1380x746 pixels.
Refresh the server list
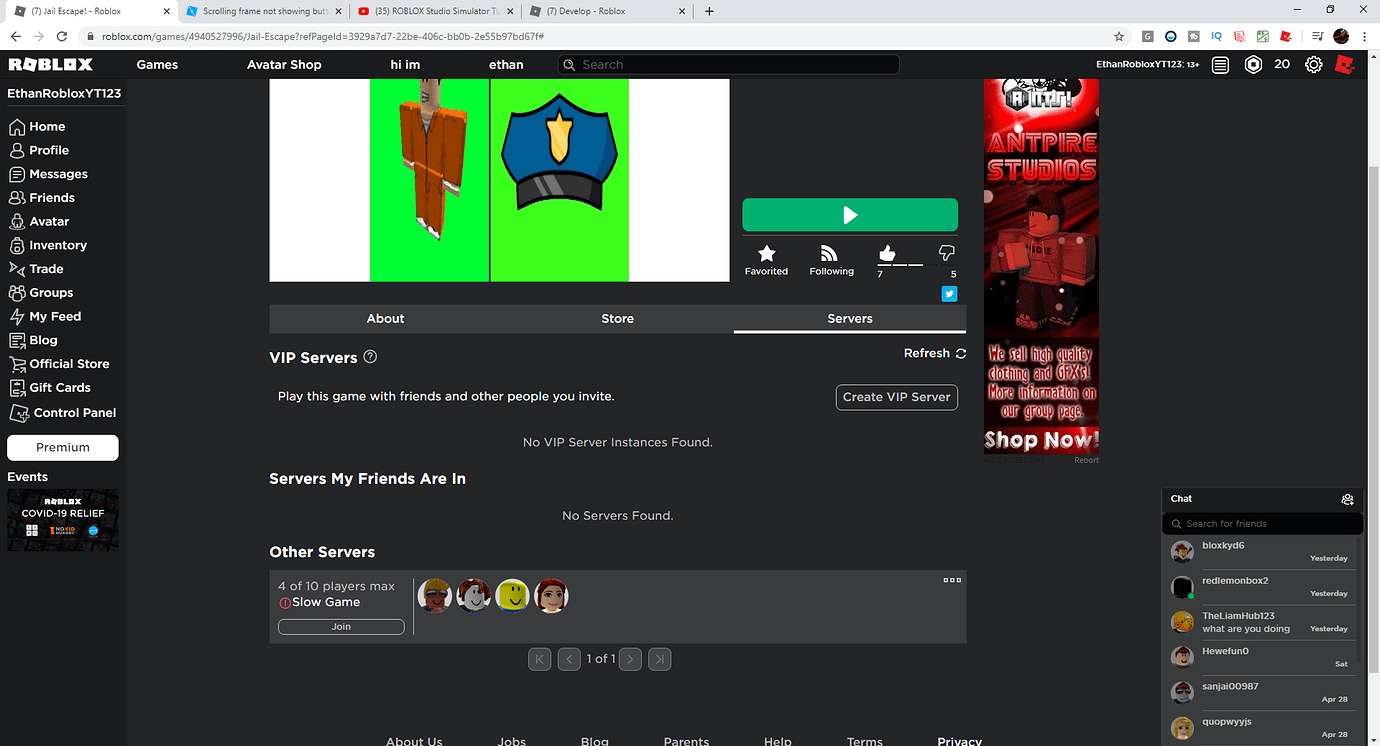(935, 353)
